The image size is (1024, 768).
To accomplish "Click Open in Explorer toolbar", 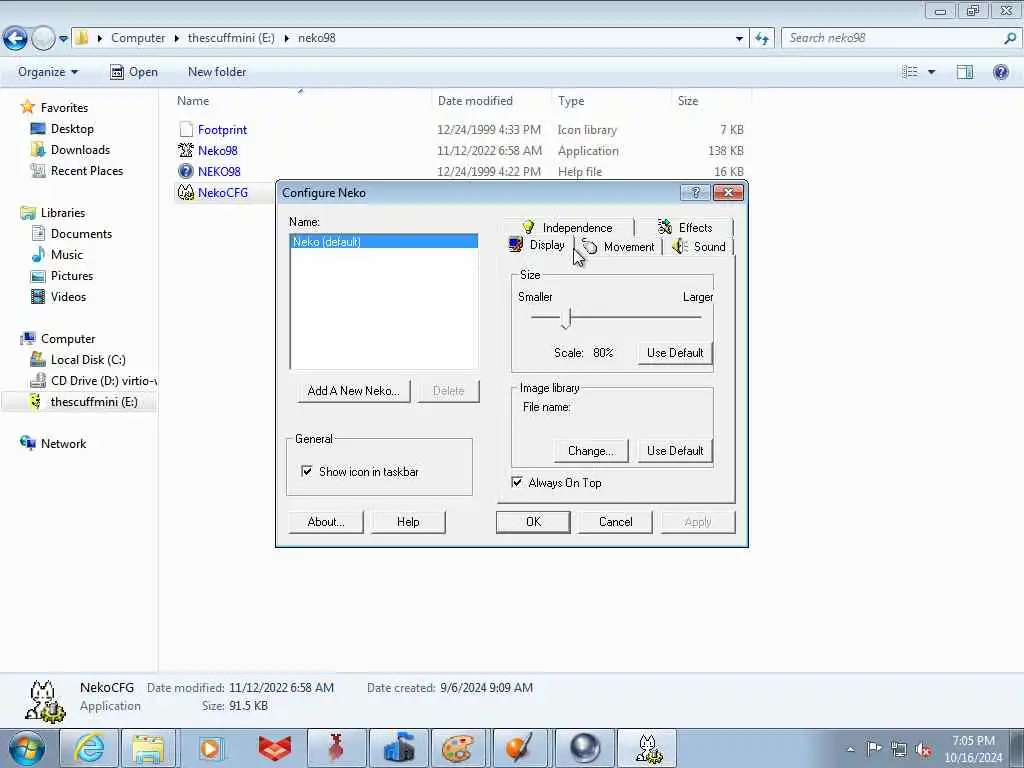I will pos(134,72).
